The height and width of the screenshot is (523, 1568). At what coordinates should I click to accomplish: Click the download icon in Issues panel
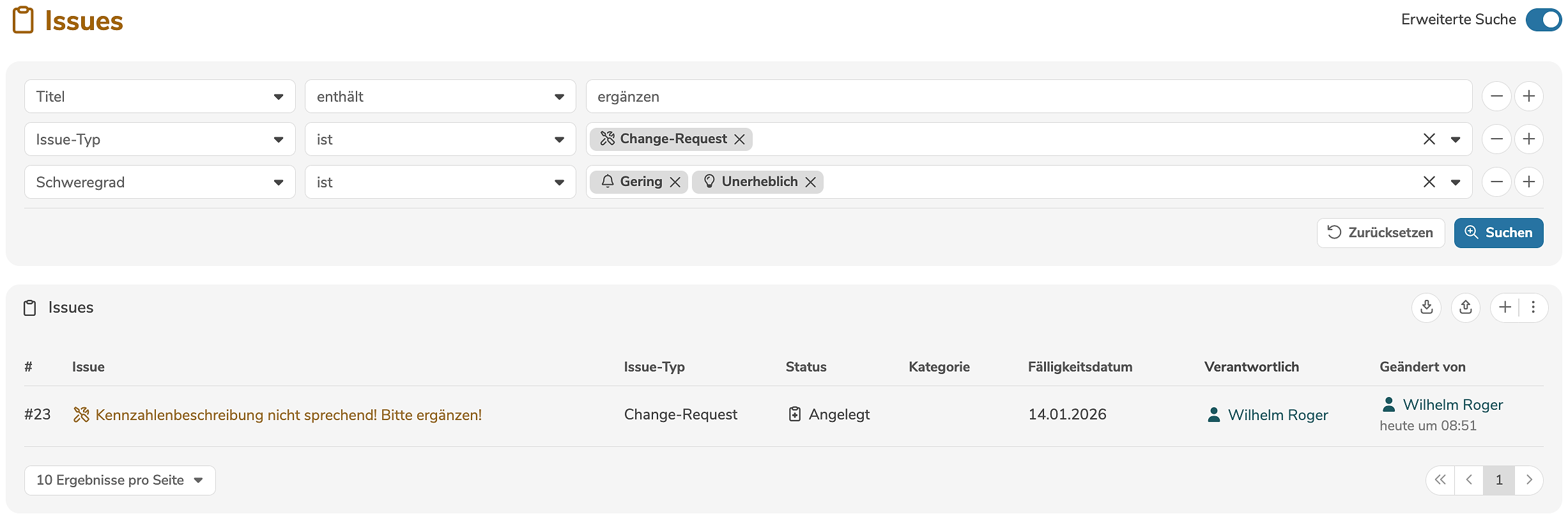(1426, 308)
